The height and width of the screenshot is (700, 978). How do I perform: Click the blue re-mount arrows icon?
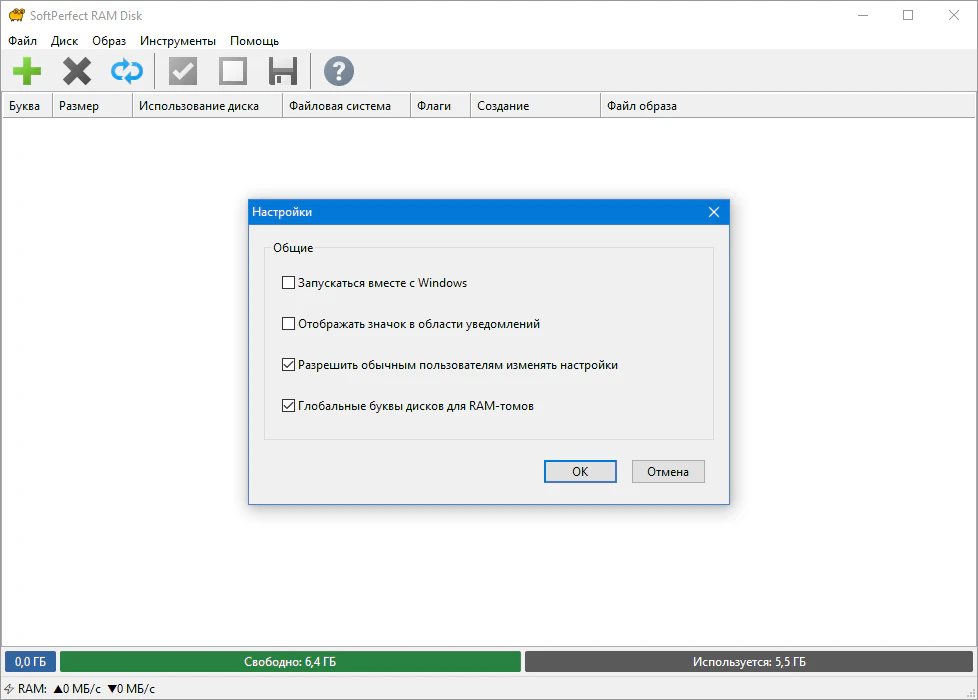pyautogui.click(x=127, y=71)
